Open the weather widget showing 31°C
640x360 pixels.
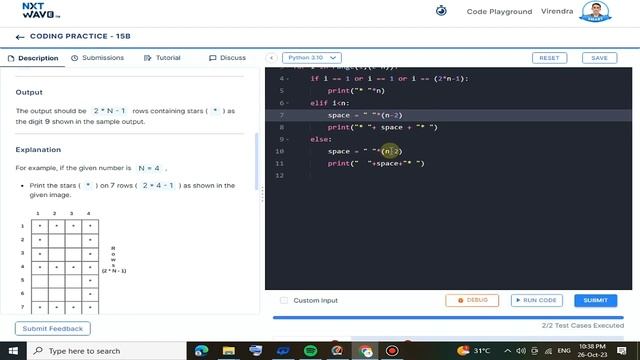tap(472, 351)
